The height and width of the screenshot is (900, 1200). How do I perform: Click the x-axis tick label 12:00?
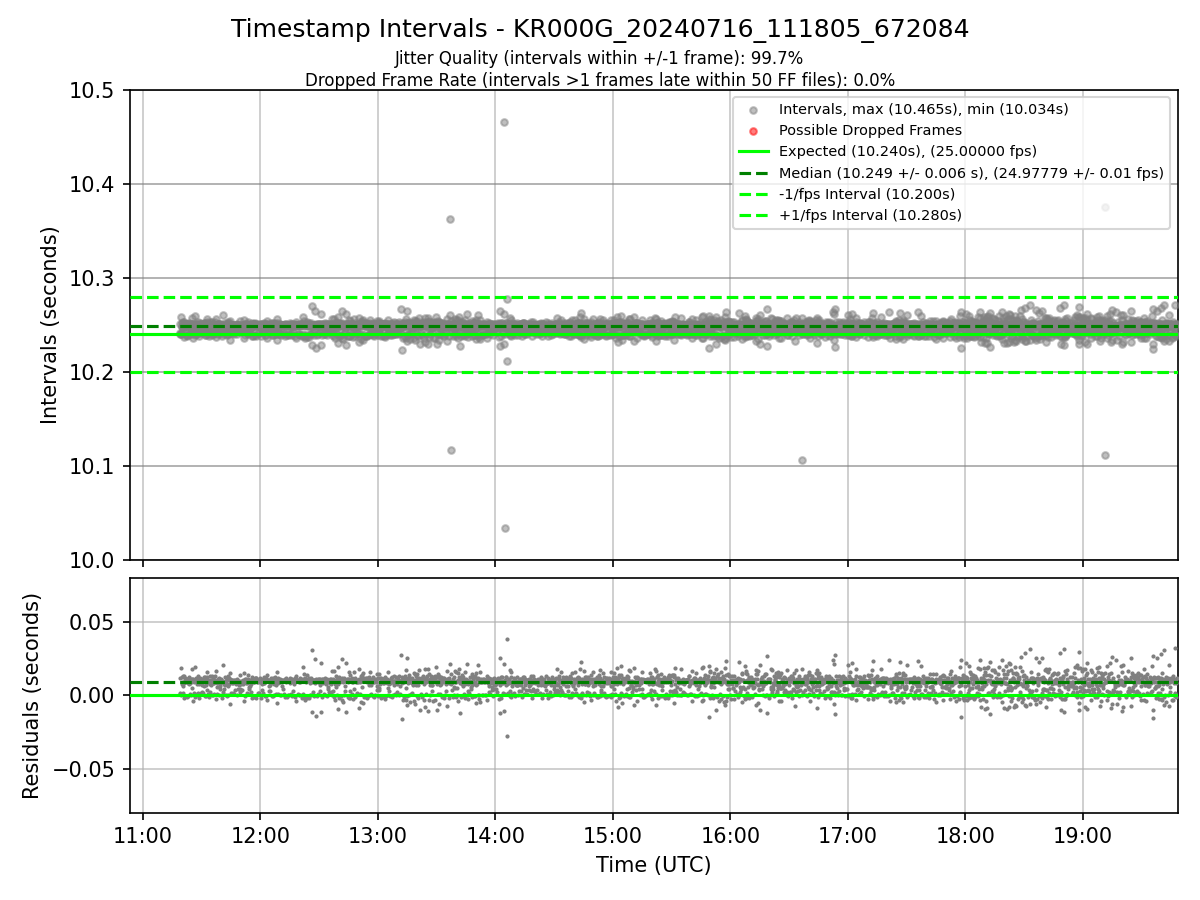pyautogui.click(x=260, y=836)
